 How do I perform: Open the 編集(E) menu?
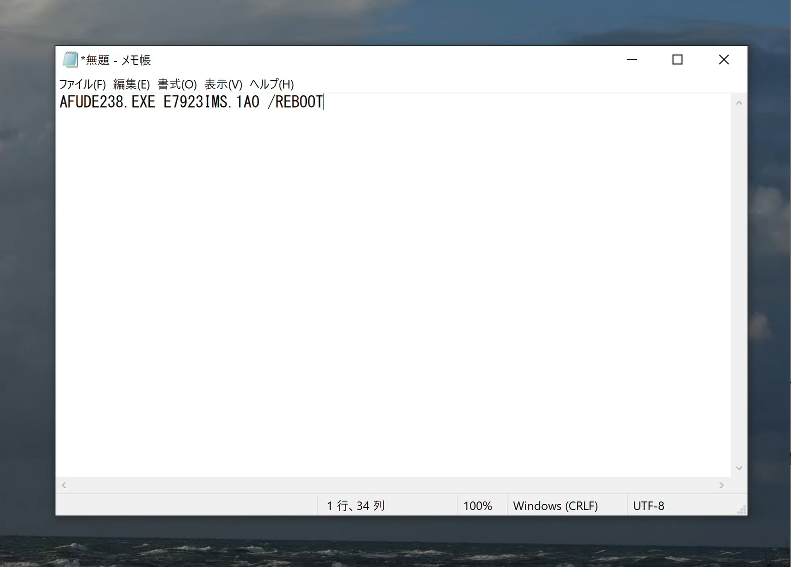132,84
